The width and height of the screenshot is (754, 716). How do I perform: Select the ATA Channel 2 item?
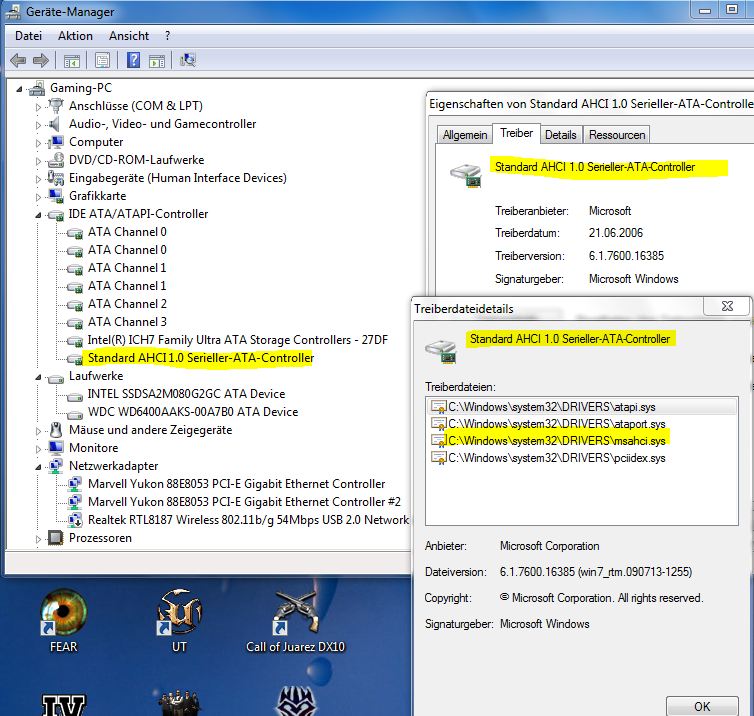[127, 304]
